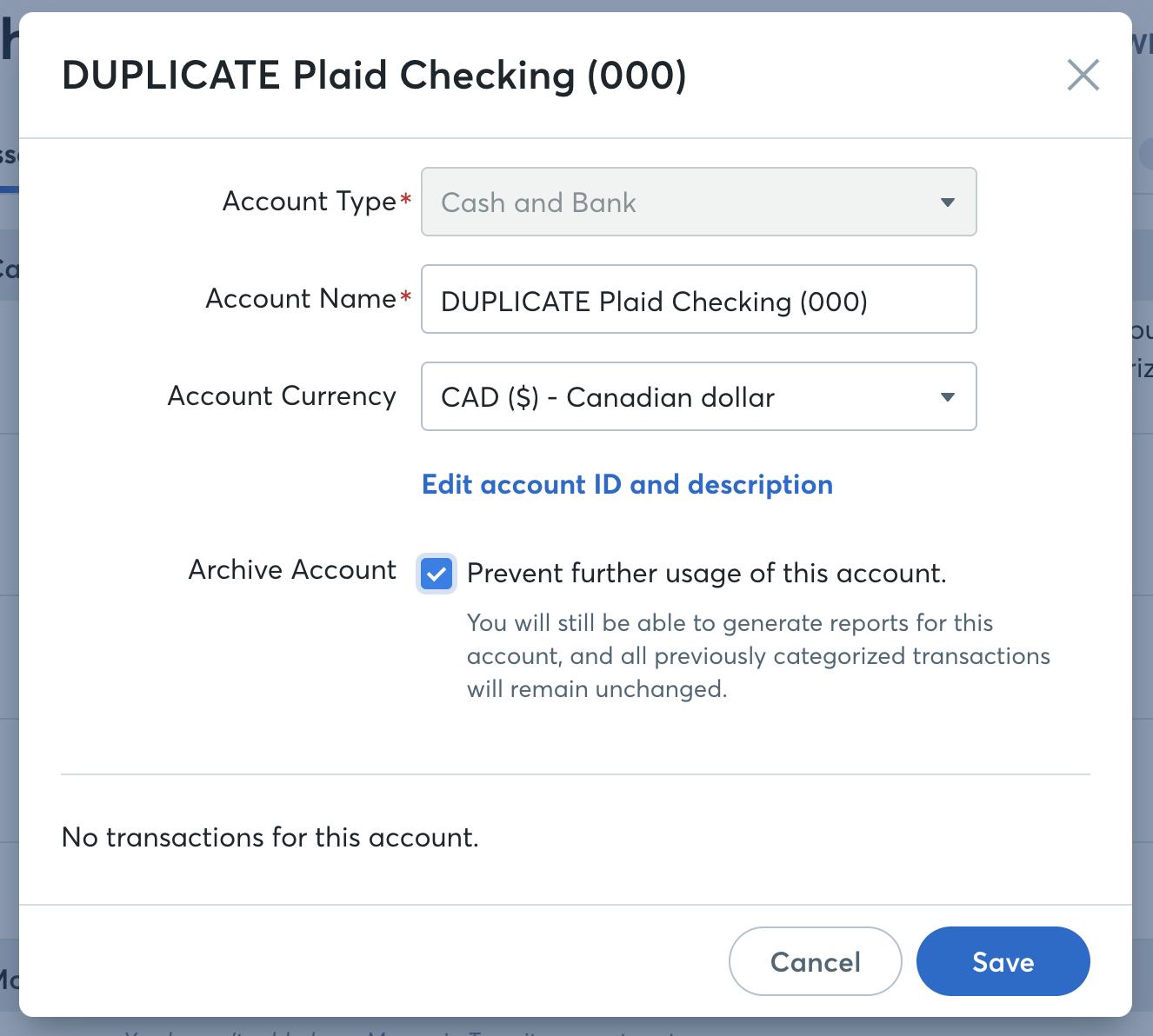
Task: Open the Account Type selector showing Cash and Bank
Action: click(x=699, y=202)
